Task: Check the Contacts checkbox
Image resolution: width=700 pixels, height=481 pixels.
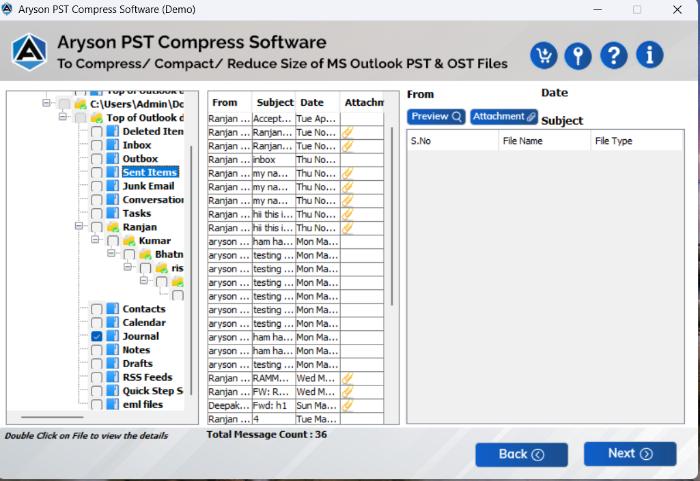Action: tap(96, 309)
